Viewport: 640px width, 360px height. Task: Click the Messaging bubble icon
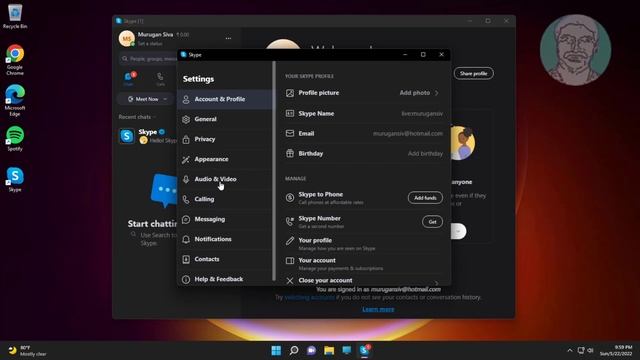click(x=186, y=219)
